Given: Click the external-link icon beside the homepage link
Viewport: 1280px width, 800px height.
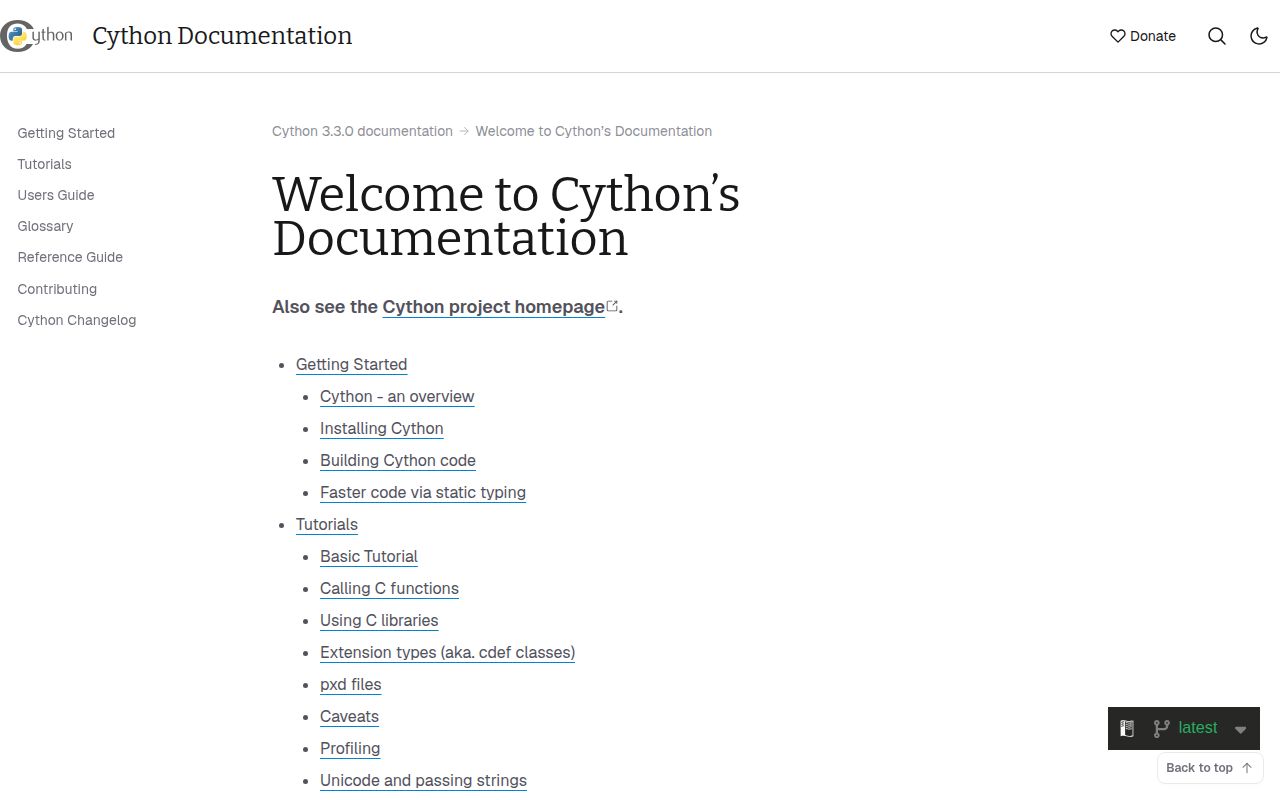Looking at the screenshot, I should tap(613, 305).
